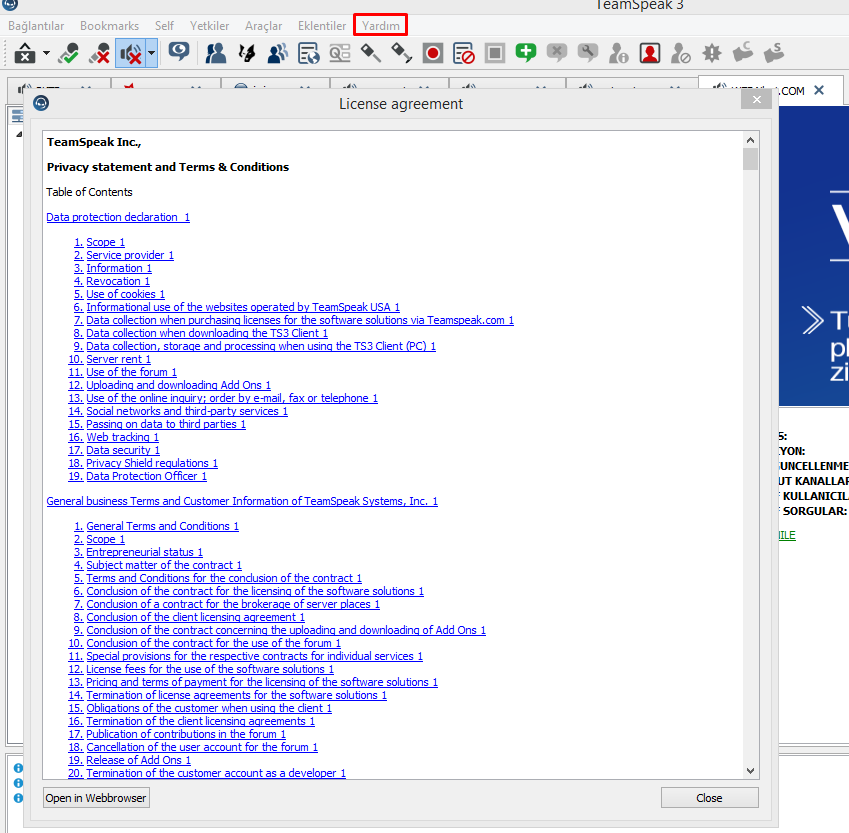
Task: Toggle away status briefcase icon
Action: pyautogui.click(x=24, y=53)
